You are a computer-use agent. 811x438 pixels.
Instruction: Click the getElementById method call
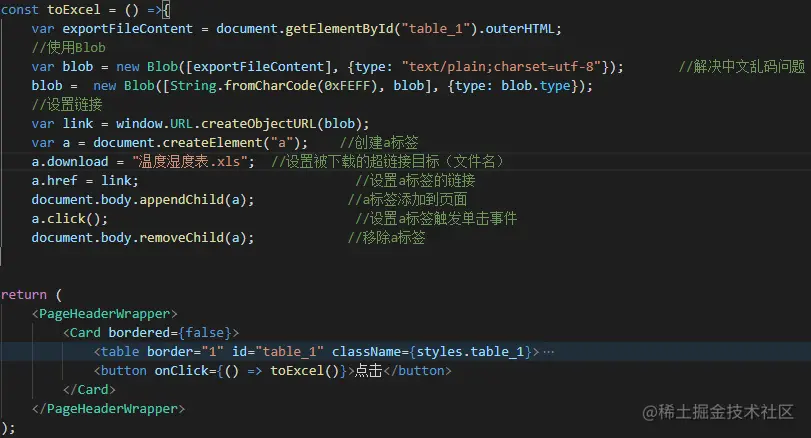click(x=339, y=29)
